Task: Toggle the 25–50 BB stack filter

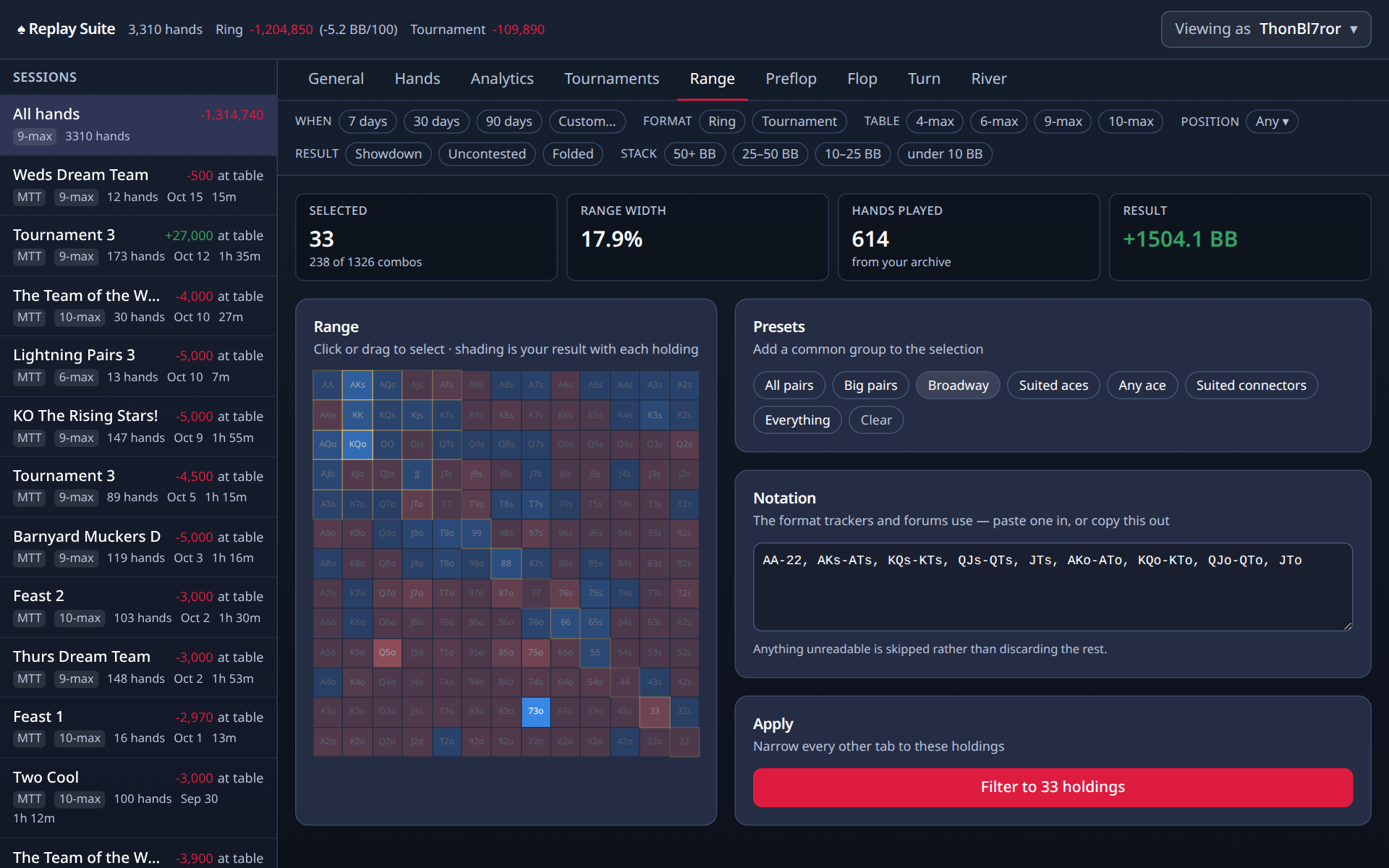Action: tap(770, 154)
